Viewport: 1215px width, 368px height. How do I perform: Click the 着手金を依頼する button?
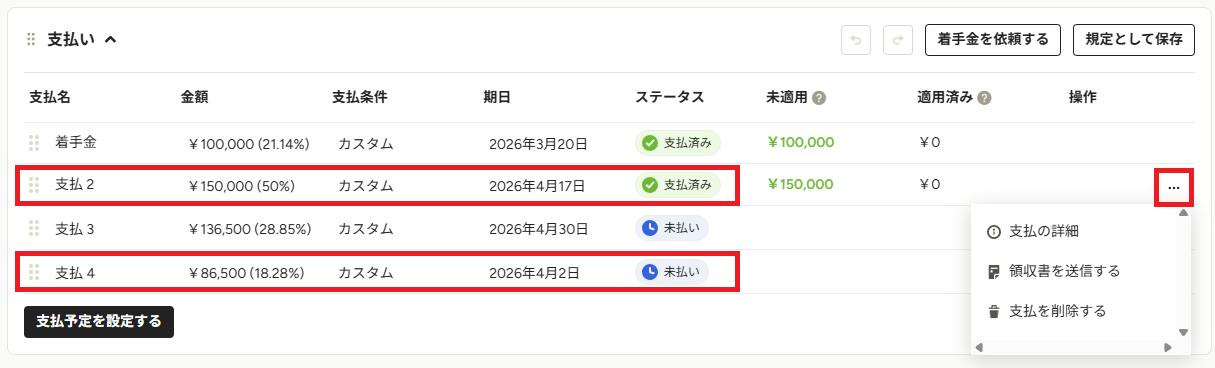coord(993,40)
